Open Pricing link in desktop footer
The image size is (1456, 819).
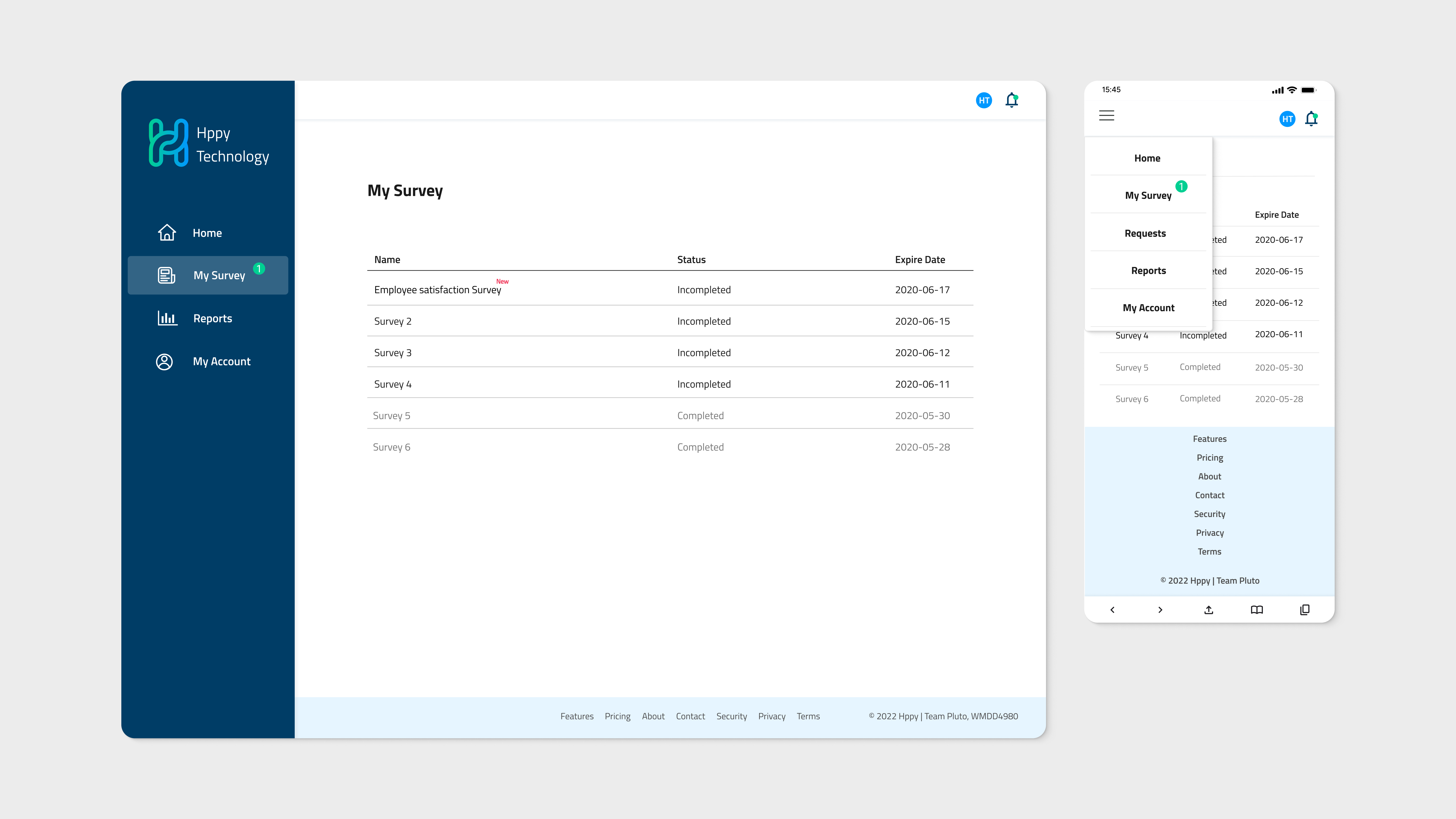pyautogui.click(x=617, y=717)
